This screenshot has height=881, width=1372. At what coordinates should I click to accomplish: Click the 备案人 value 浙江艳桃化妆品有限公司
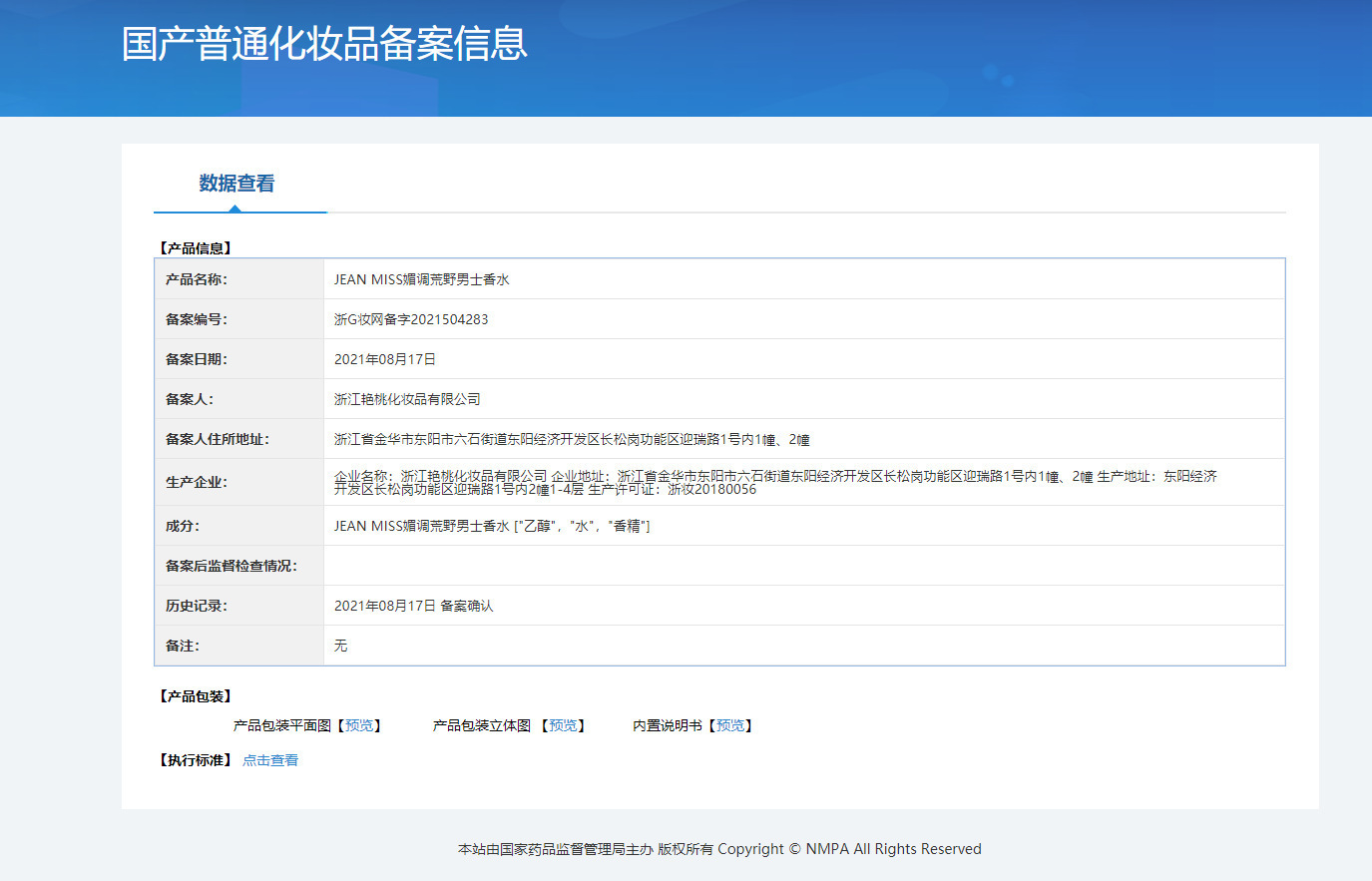tap(407, 400)
